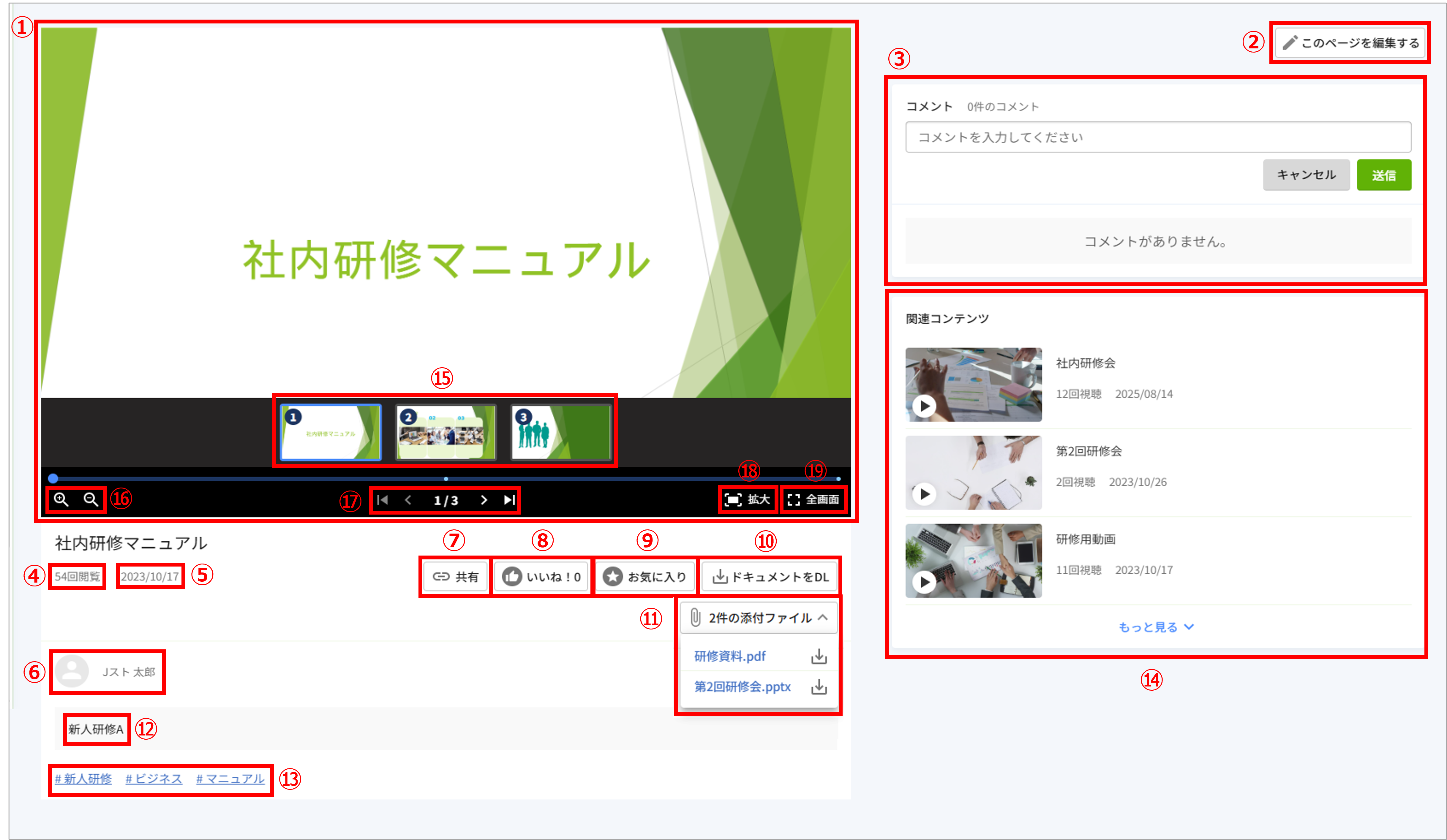Viewport: 1447px width, 840px height.
Task: Click the #マニュアル hashtag link
Action: (230, 779)
